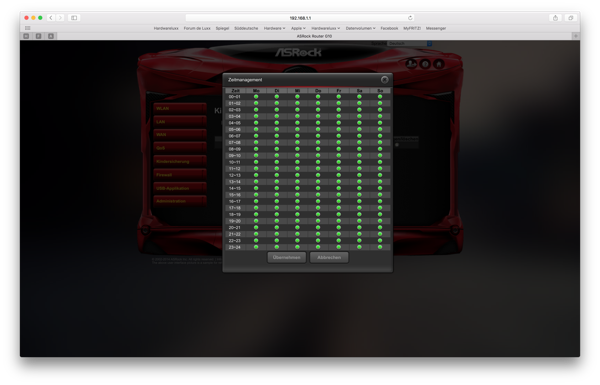The width and height of the screenshot is (600, 385).
Task: Expand the Apple bookmarks folder
Action: 298,28
